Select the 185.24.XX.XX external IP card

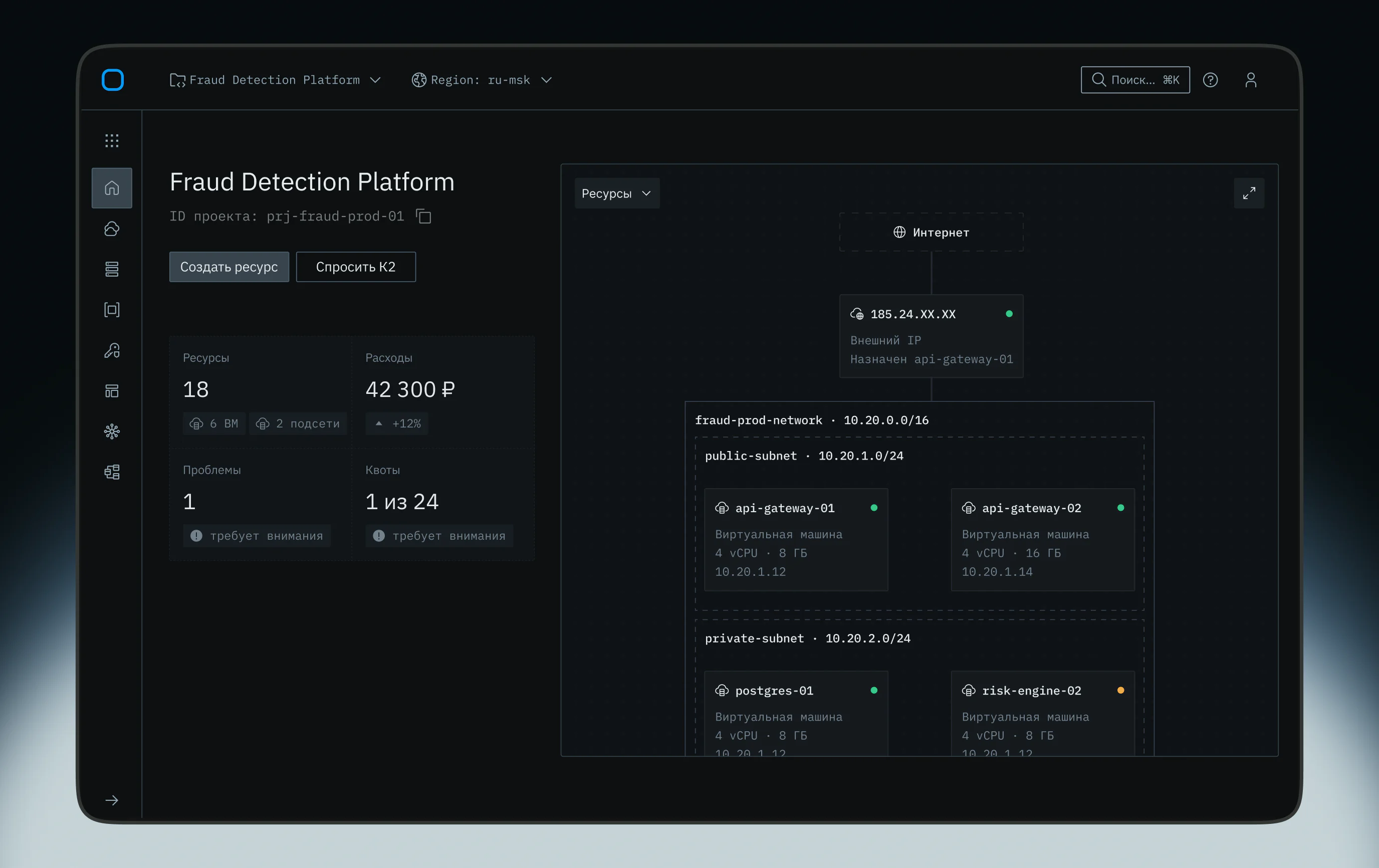point(931,336)
